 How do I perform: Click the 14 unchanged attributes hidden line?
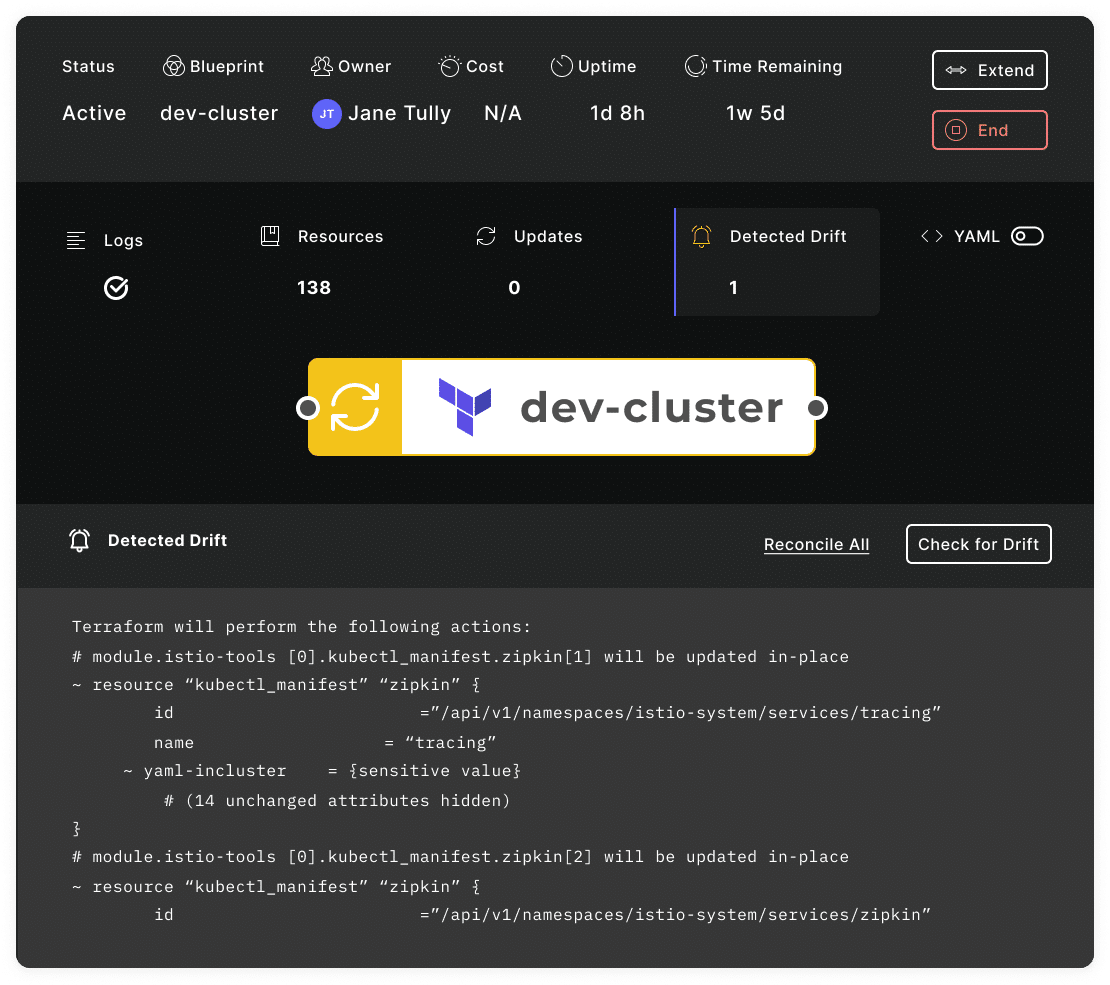337,801
